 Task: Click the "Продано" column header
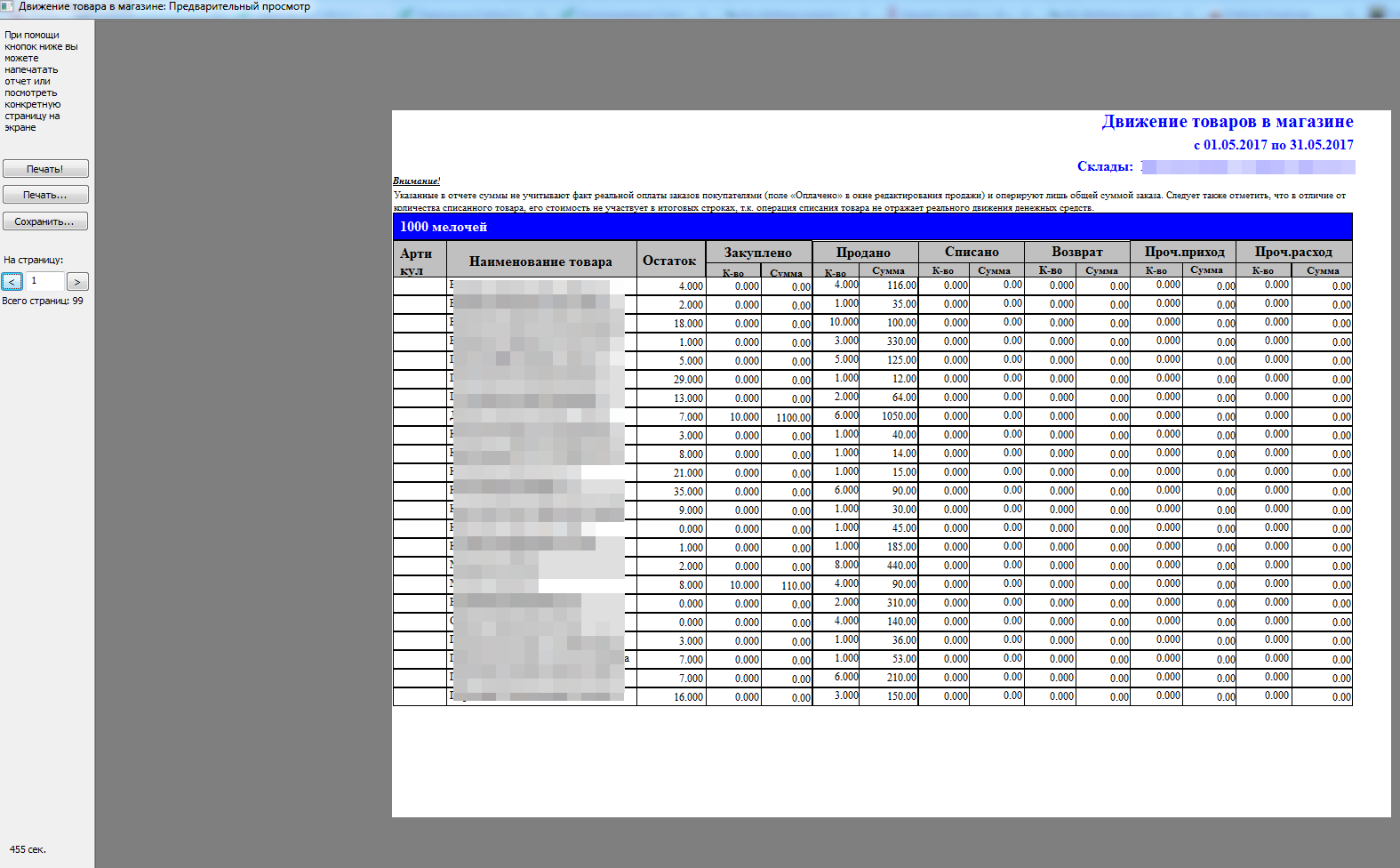point(863,253)
